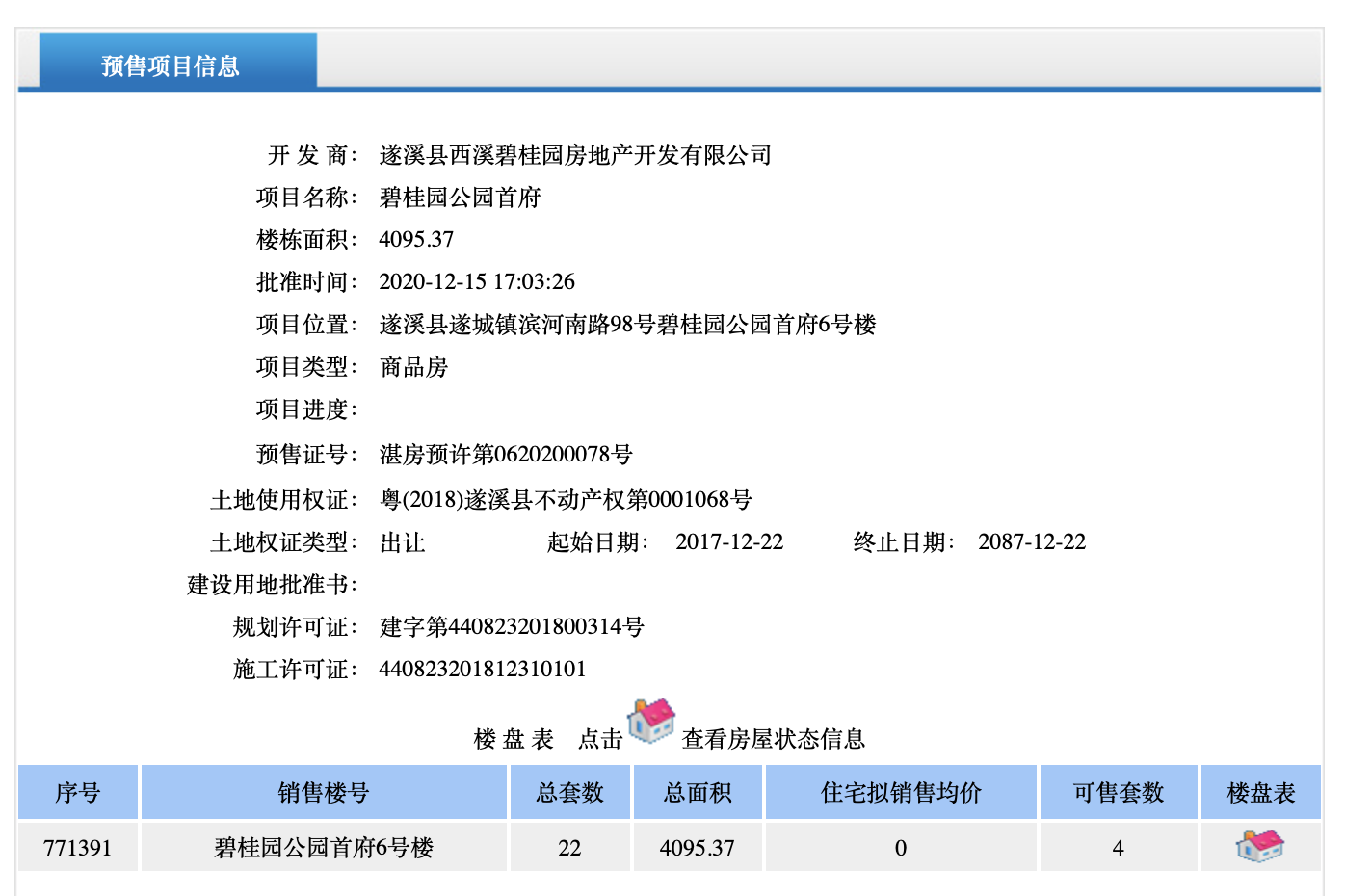Image resolution: width=1345 pixels, height=896 pixels.
Task: Select the 总面积 column header
Action: point(698,792)
